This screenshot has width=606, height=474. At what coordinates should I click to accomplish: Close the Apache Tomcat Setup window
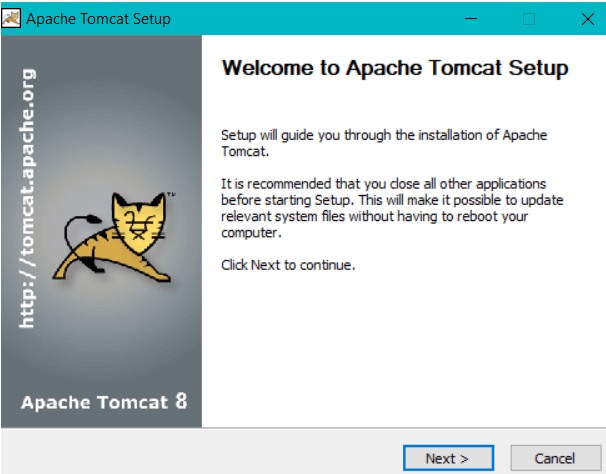[x=587, y=19]
